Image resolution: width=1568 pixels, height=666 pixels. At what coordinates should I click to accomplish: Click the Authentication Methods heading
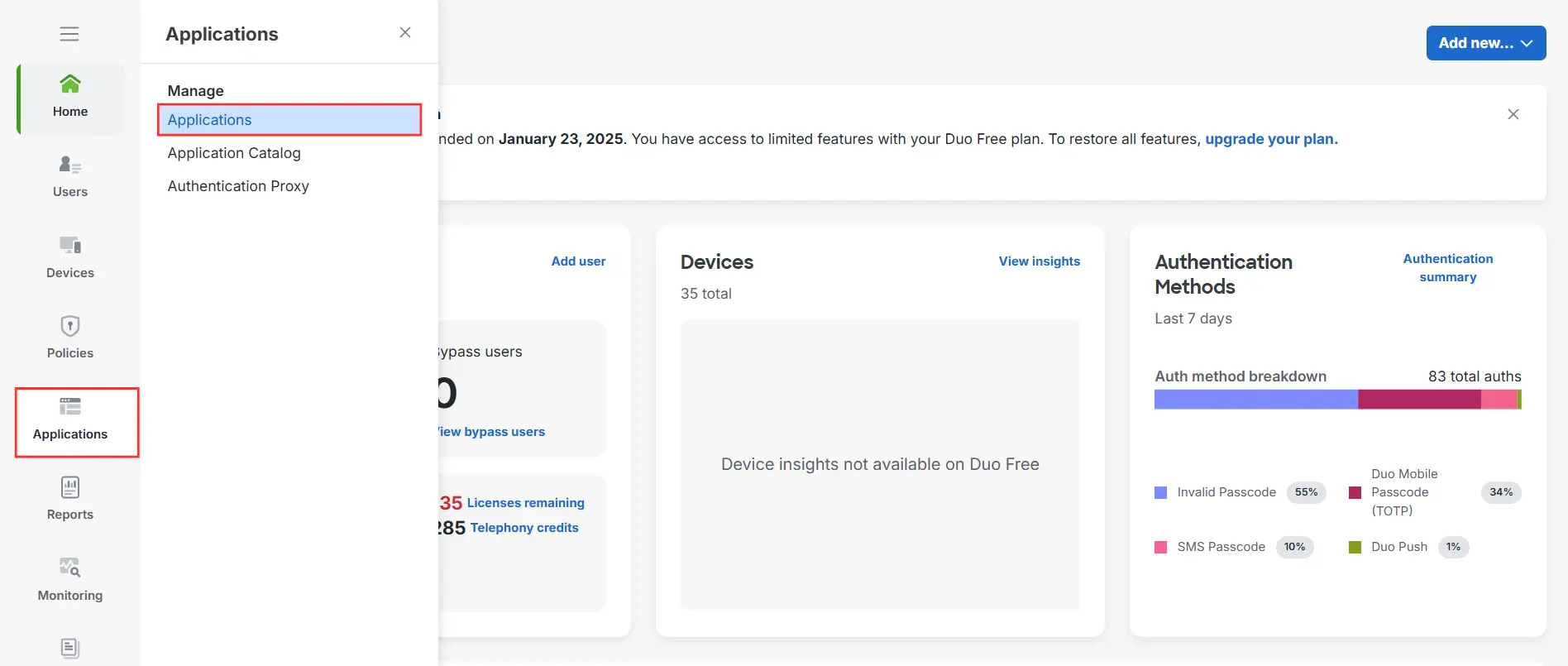point(1224,274)
